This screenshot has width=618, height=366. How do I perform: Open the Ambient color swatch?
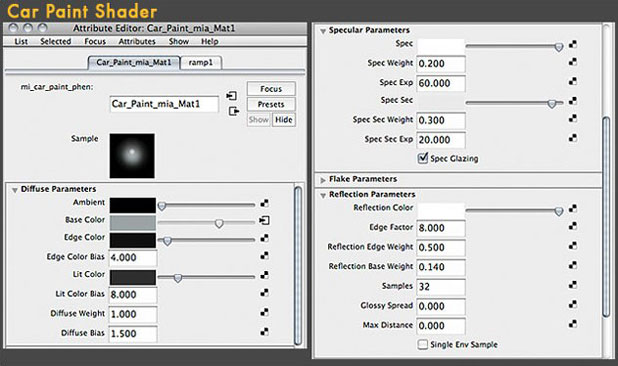click(x=132, y=205)
